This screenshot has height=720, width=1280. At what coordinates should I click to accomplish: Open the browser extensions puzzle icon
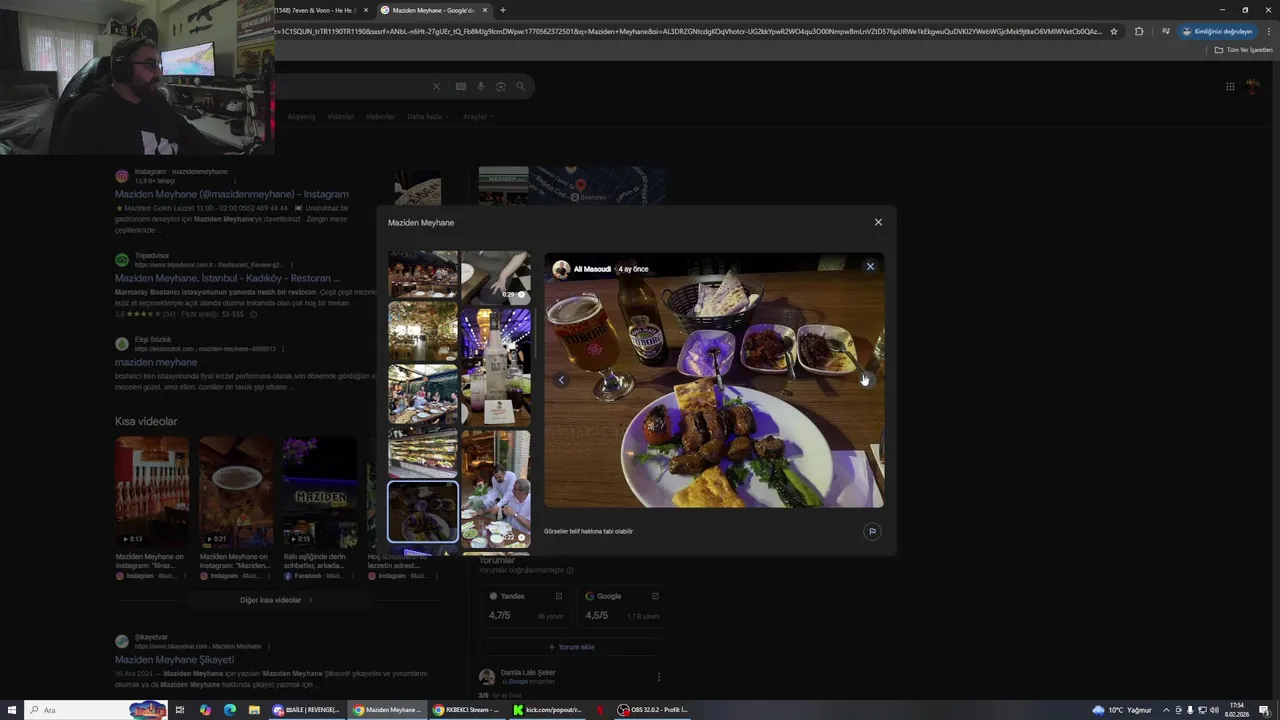pyautogui.click(x=1139, y=31)
